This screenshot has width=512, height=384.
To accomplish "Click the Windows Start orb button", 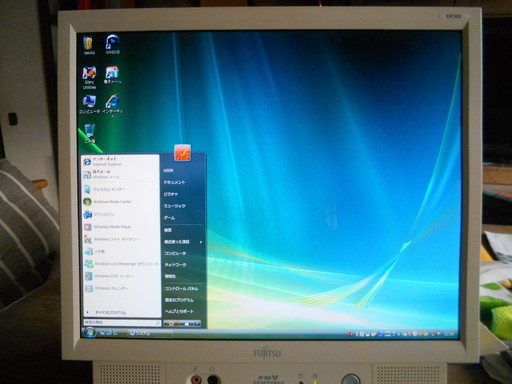I will pos(89,332).
